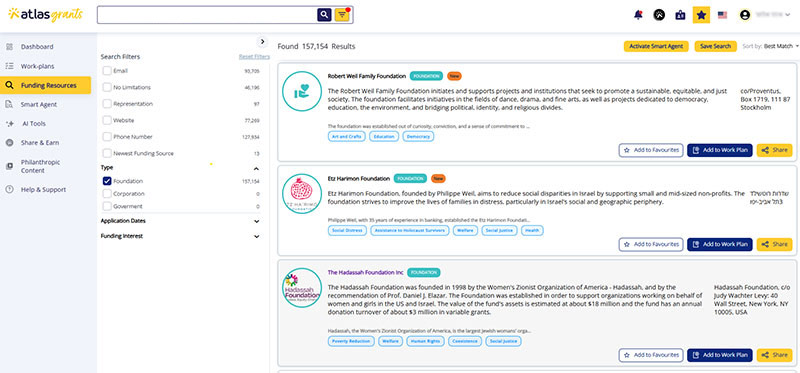Click the Smart Agent sidebar icon
Viewport: 800px width, 373px height.
tap(9, 105)
